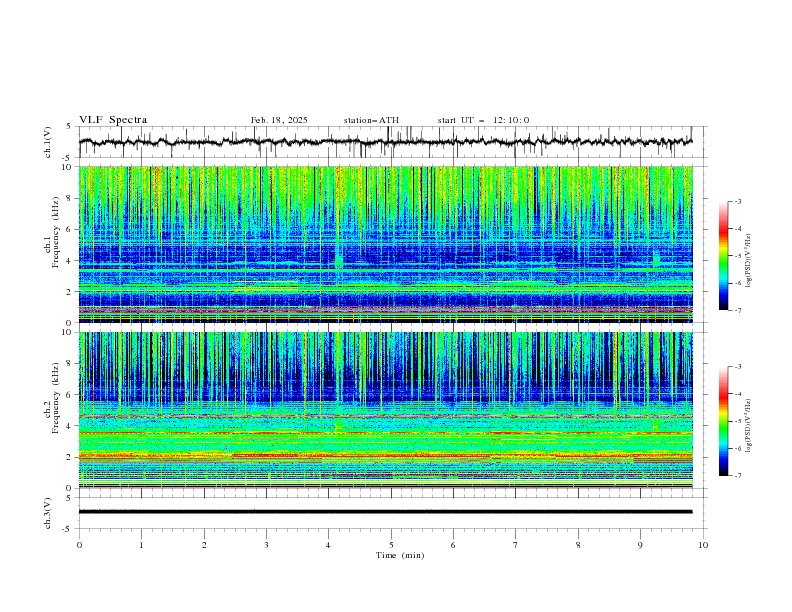Click time axis tick label "7"
Image resolution: width=792 pixels, height=612 pixels.
(516, 545)
